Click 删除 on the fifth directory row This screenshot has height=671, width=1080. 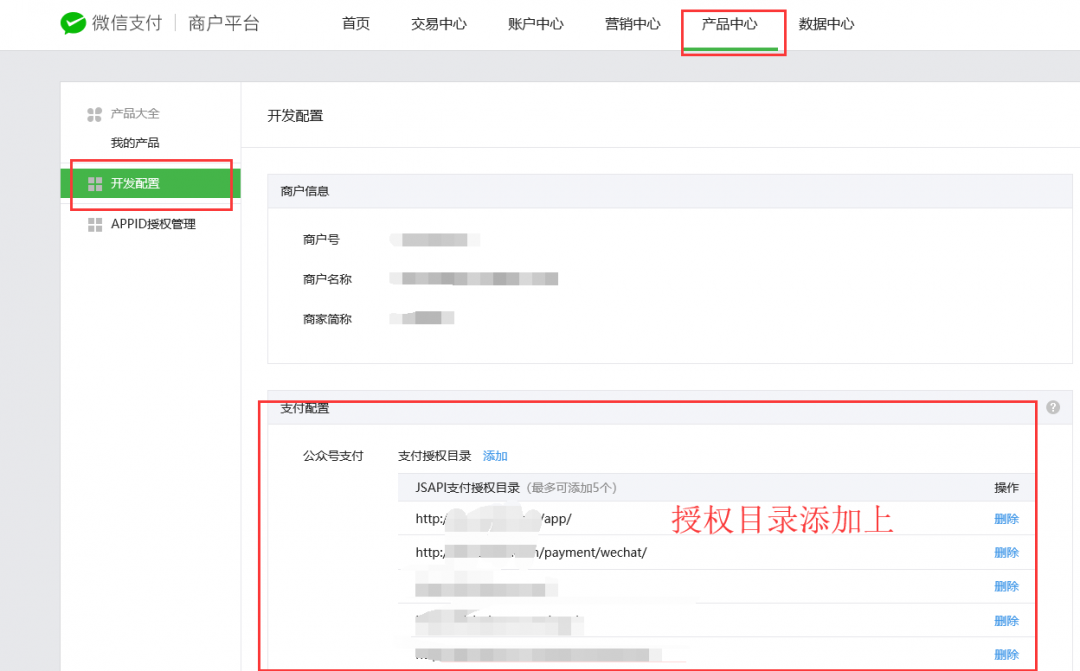pyautogui.click(x=1006, y=654)
